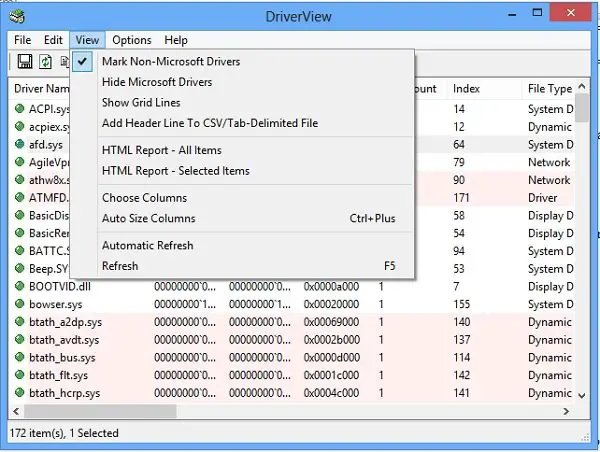Click the green icon beside btath_flt.sys
The height and width of the screenshot is (452, 600).
tap(20, 375)
